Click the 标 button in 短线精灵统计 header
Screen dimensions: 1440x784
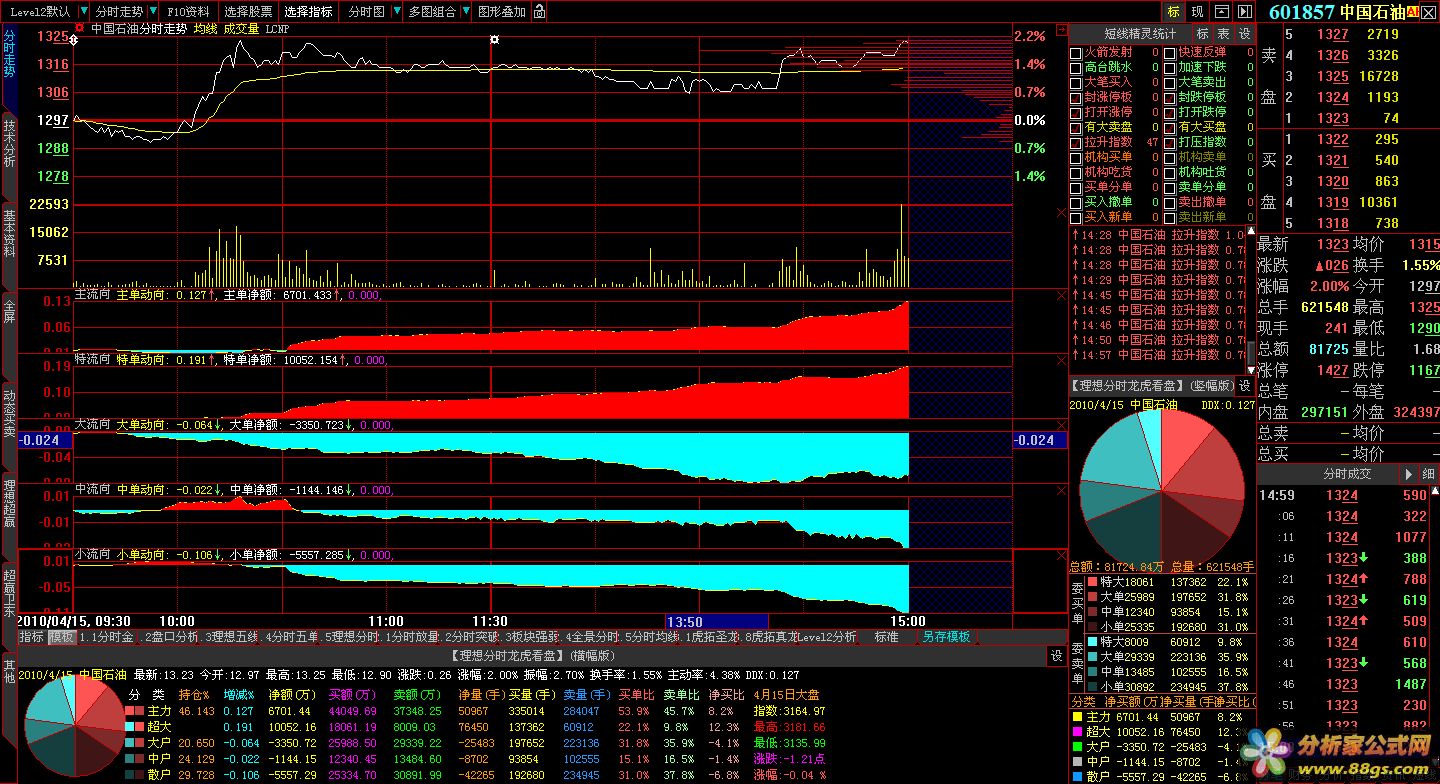click(x=1202, y=33)
